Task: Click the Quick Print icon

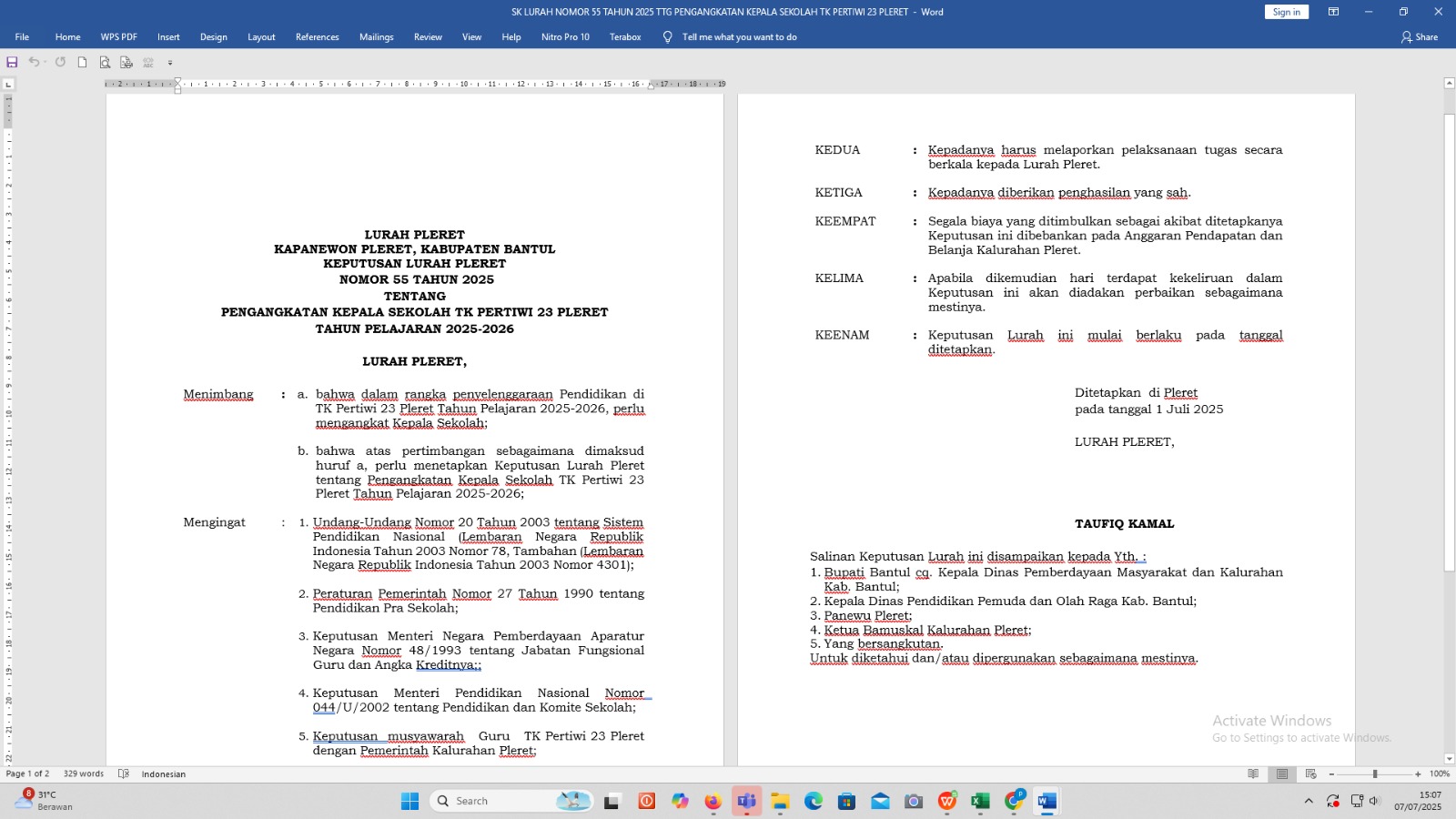Action: [126, 62]
